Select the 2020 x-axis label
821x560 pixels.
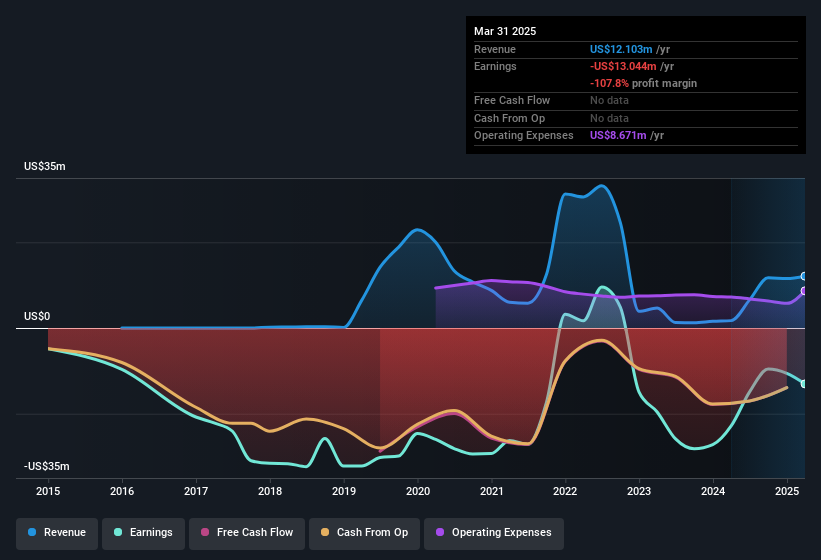(x=418, y=491)
